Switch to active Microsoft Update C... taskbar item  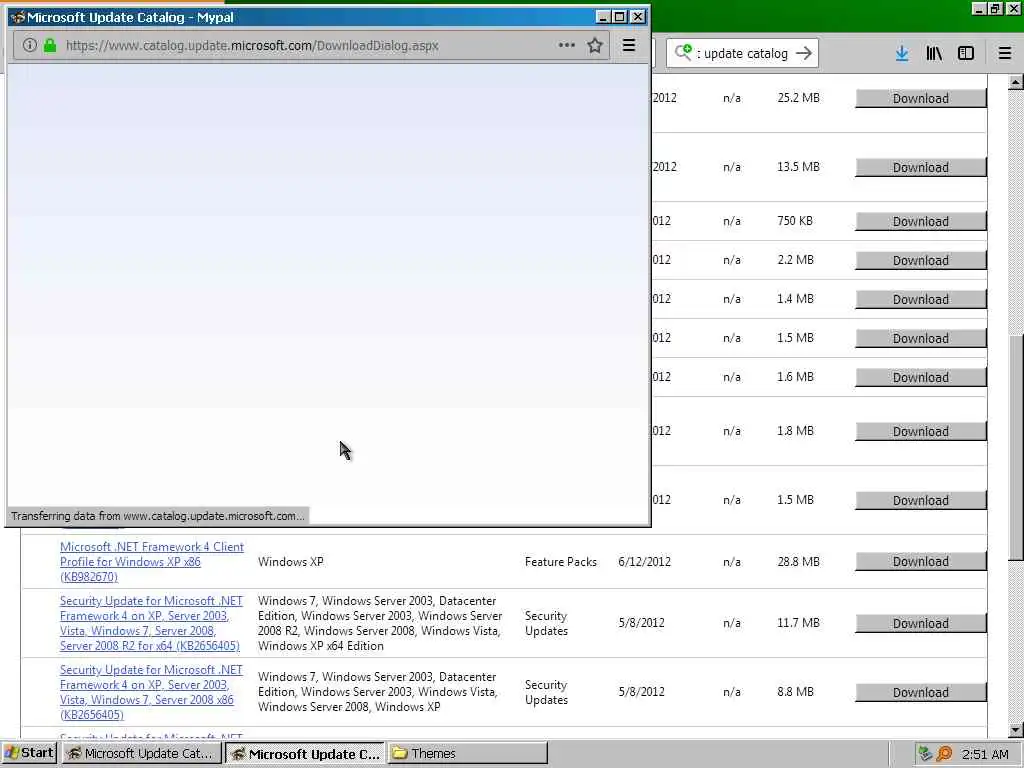pos(306,753)
